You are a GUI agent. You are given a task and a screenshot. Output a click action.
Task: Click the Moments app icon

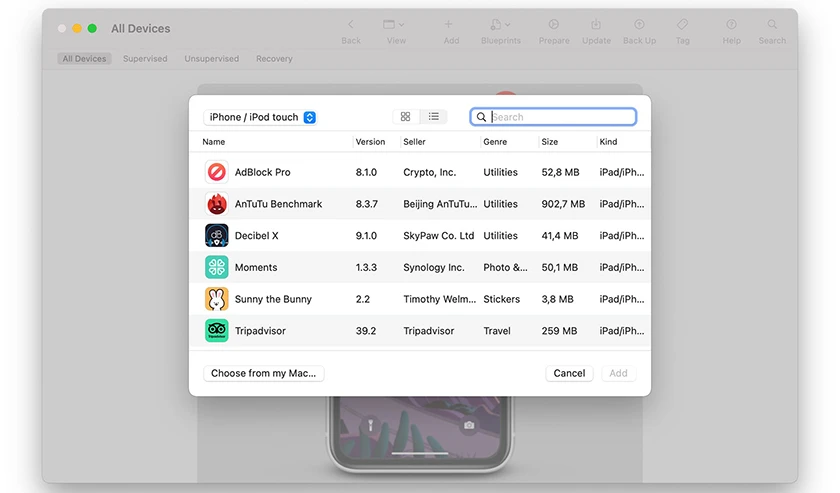pos(216,267)
